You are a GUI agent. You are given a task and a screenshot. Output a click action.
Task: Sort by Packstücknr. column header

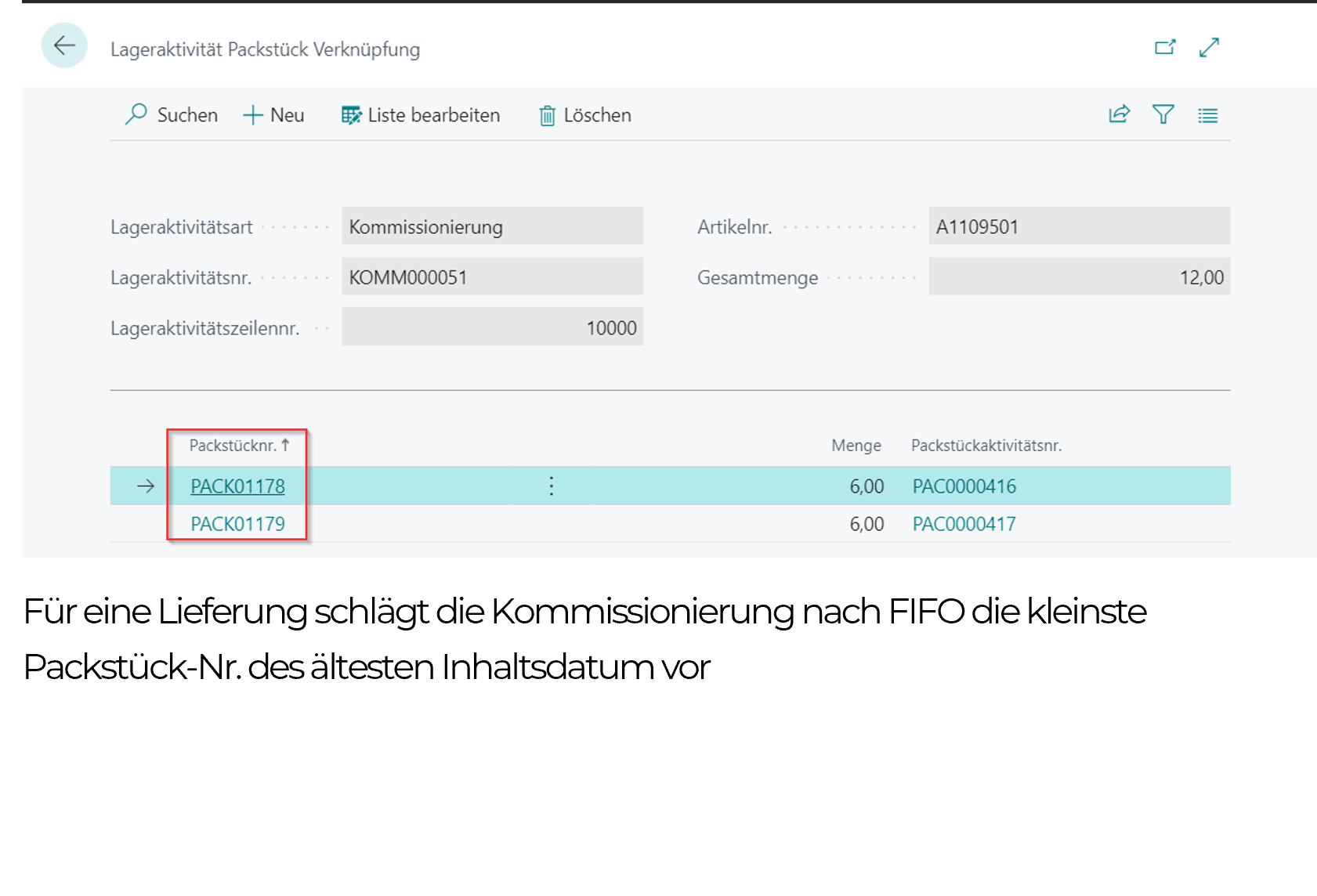point(233,446)
